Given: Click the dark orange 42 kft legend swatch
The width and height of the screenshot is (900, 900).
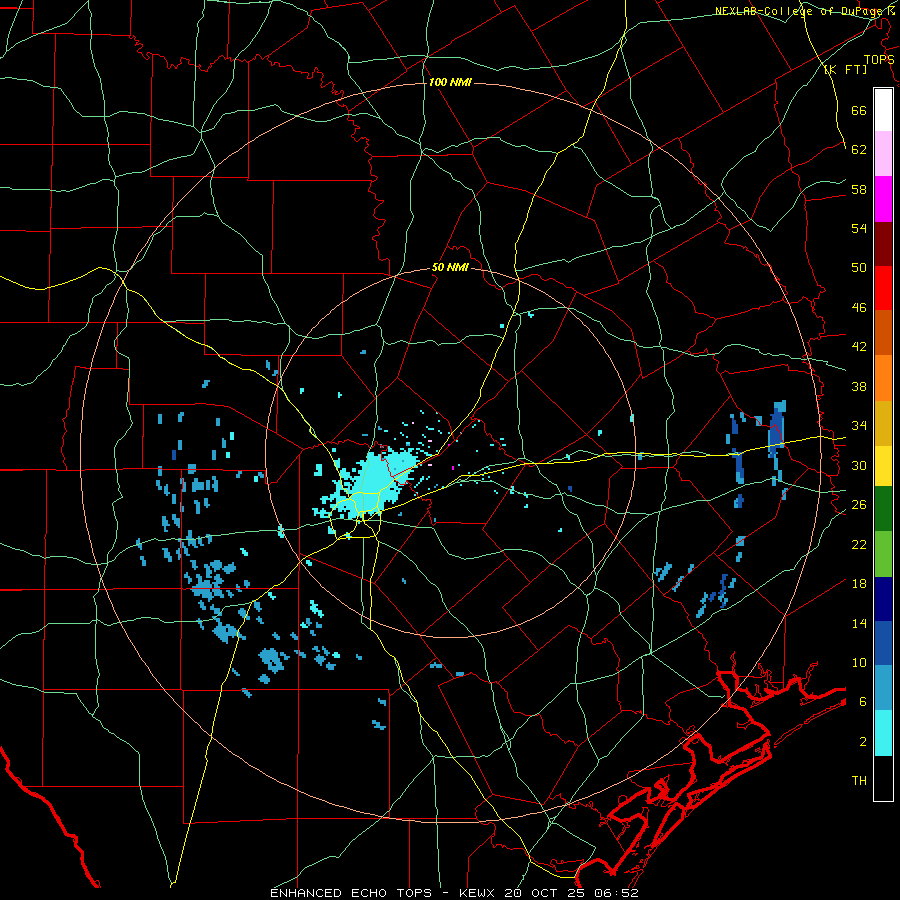Looking at the screenshot, I should click(x=883, y=333).
